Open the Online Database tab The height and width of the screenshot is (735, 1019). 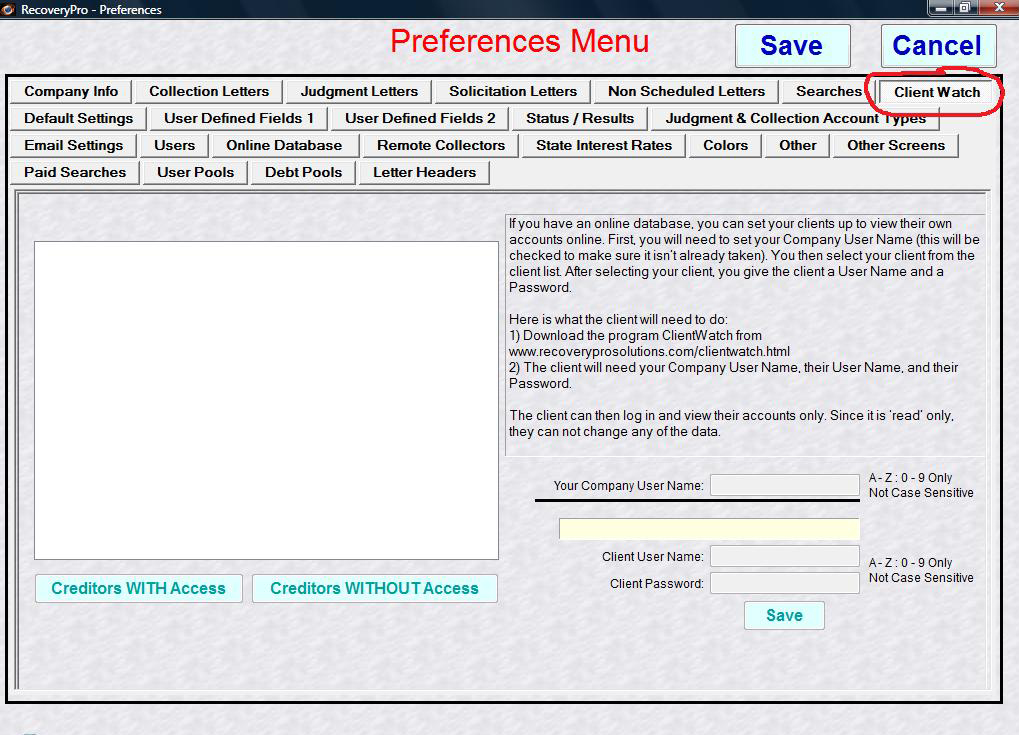click(284, 146)
